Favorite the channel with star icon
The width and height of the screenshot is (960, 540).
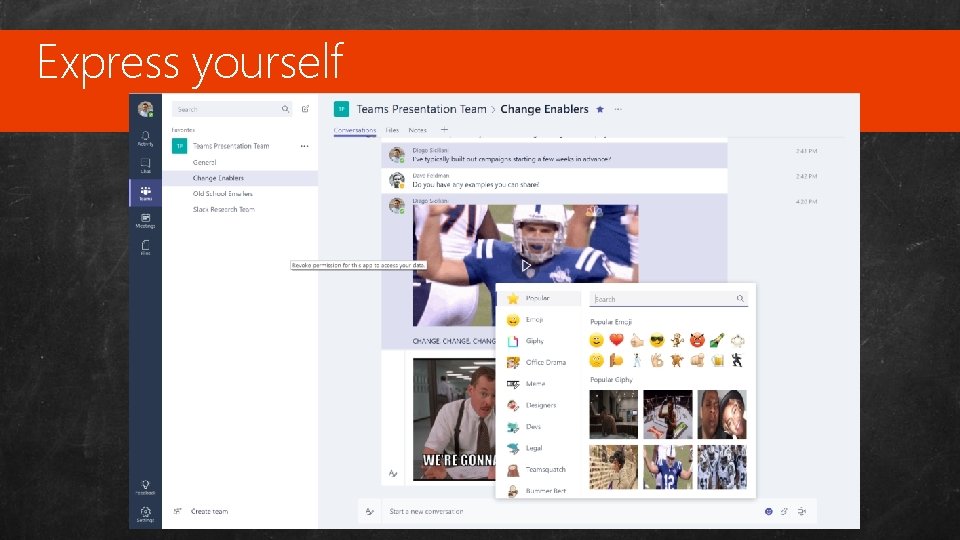pyautogui.click(x=600, y=109)
